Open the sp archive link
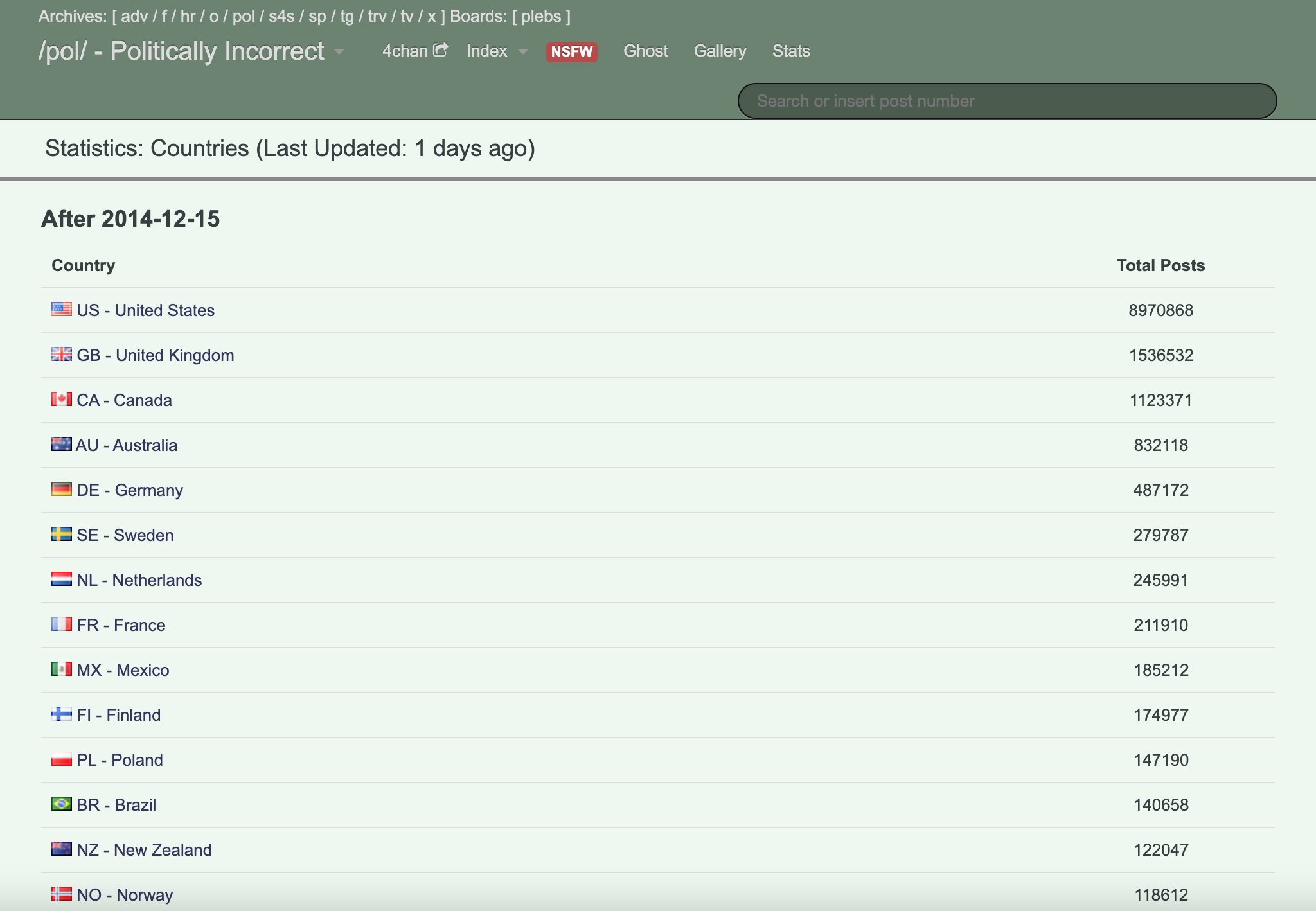This screenshot has height=911, width=1316. click(x=317, y=16)
